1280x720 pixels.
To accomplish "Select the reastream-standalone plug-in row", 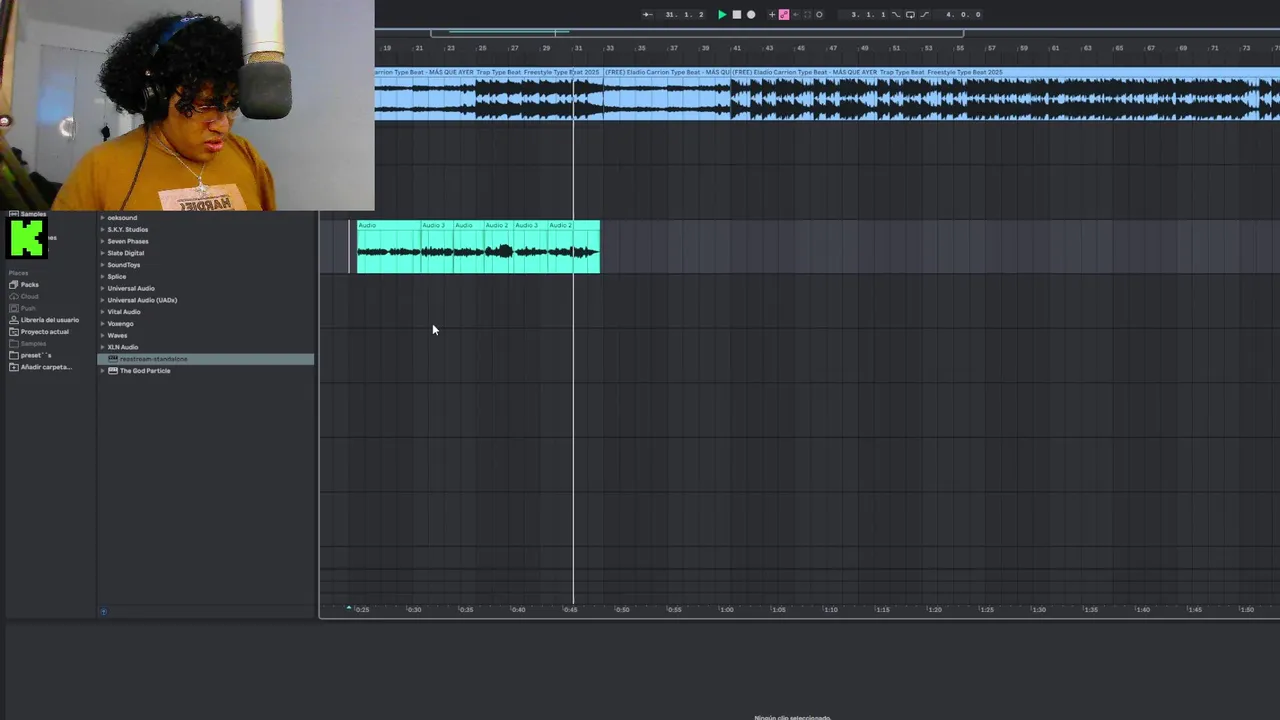I will tap(206, 359).
